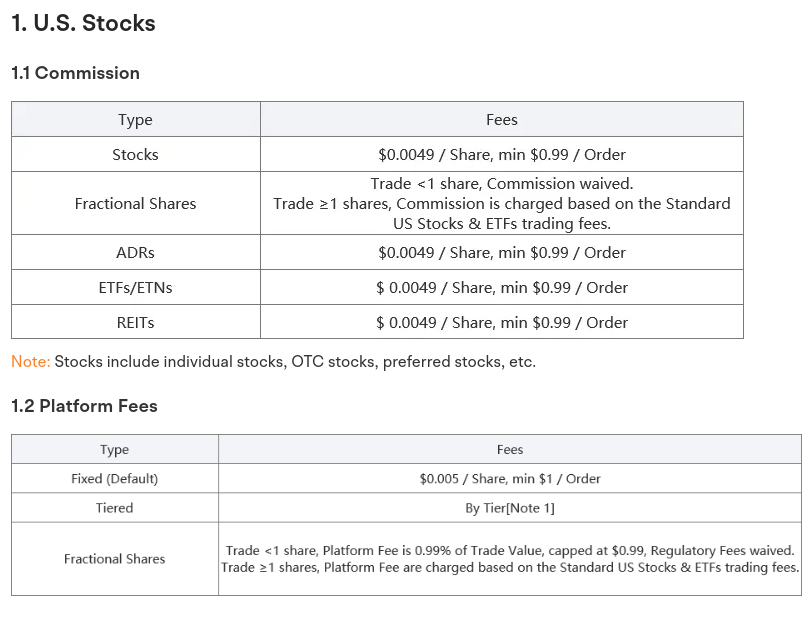810x617 pixels.
Task: Click the "Fees" header in Commission table
Action: pyautogui.click(x=501, y=120)
